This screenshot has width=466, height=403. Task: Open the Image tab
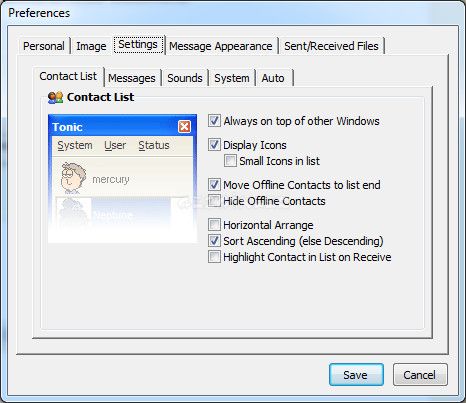click(x=91, y=46)
